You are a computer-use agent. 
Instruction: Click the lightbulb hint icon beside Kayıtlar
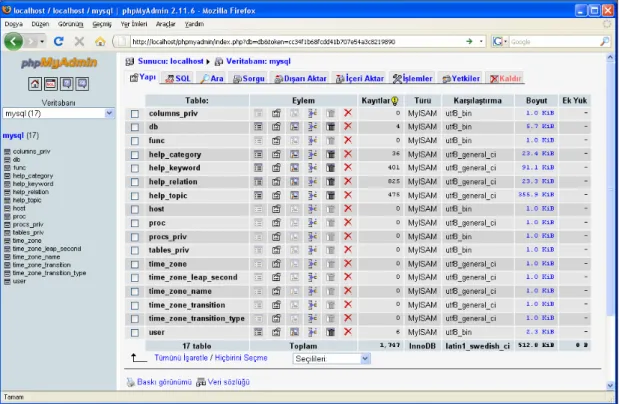tap(394, 101)
